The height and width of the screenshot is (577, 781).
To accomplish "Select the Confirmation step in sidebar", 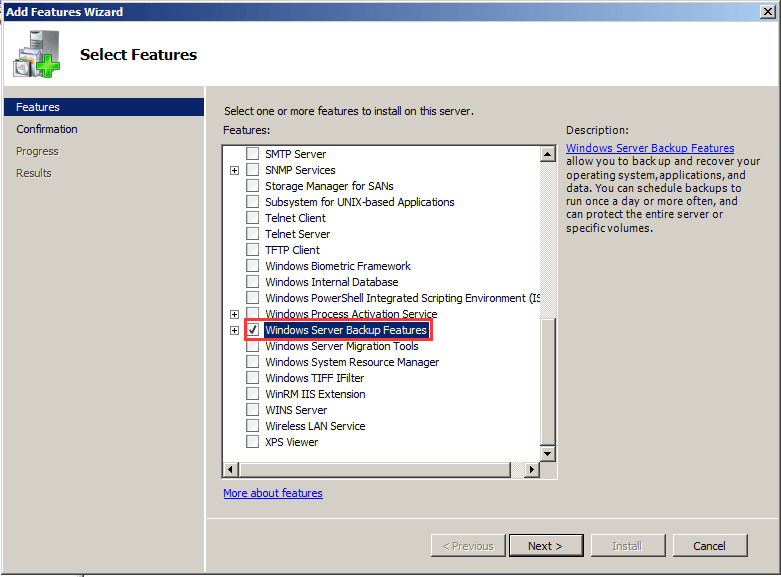I will [x=47, y=129].
